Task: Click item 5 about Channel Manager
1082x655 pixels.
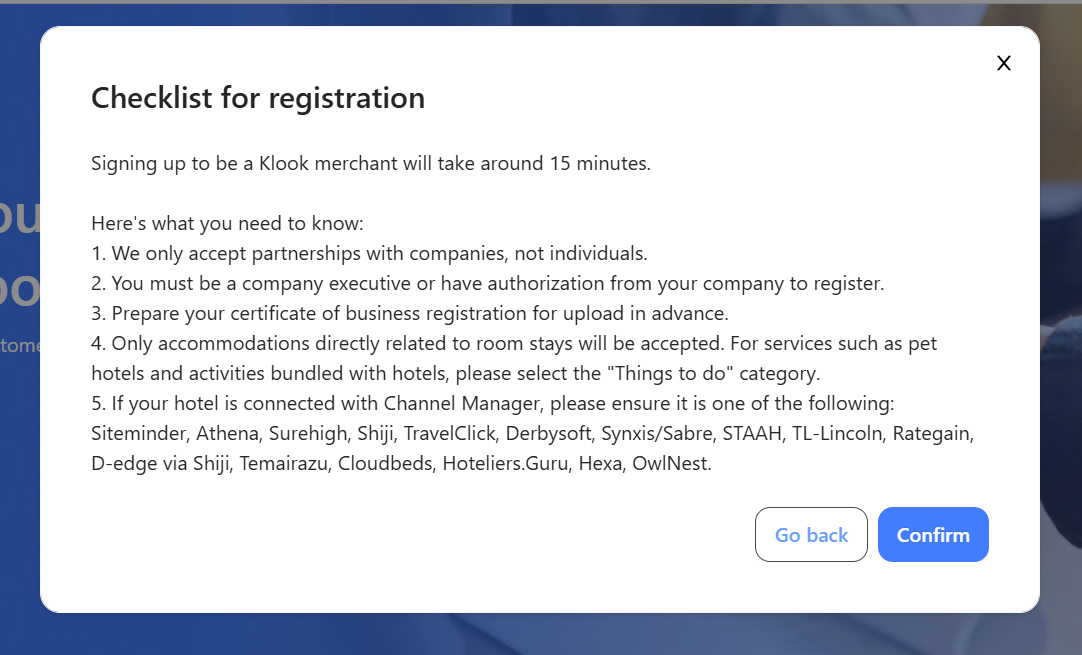Action: (493, 404)
